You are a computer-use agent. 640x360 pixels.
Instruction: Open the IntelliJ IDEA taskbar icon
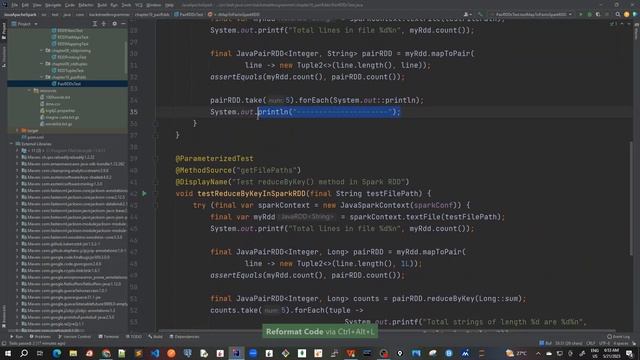[x=236, y=353]
